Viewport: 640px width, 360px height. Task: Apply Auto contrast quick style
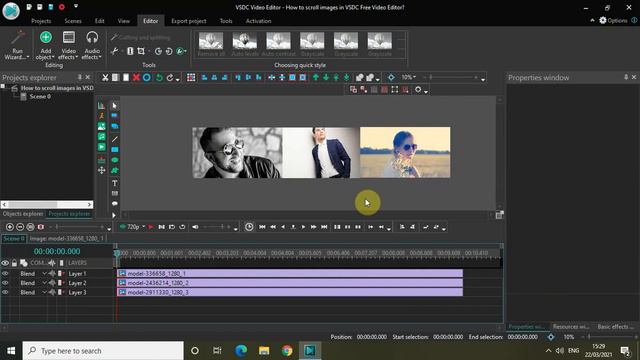point(278,44)
